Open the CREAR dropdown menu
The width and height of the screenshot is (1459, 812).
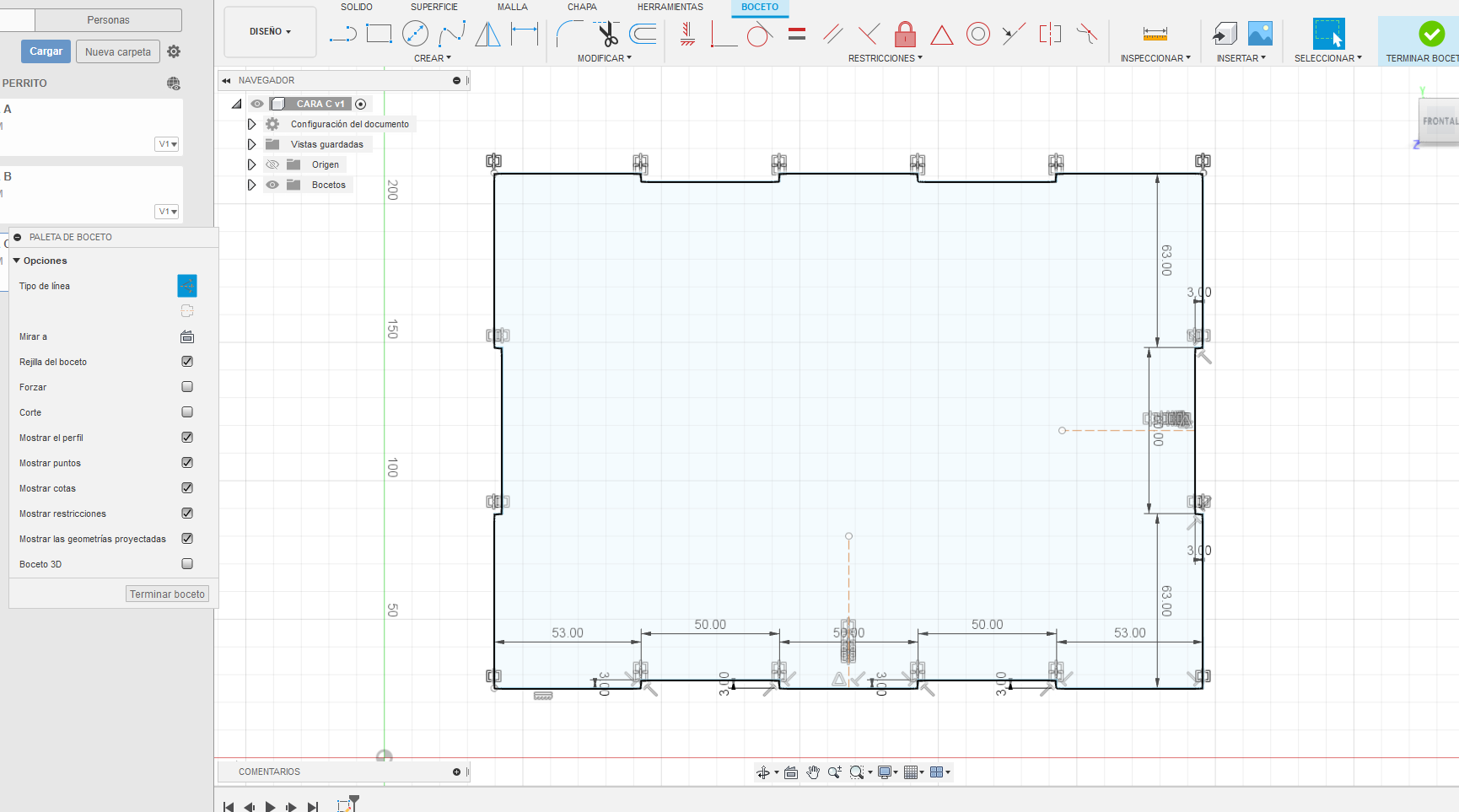coord(433,58)
